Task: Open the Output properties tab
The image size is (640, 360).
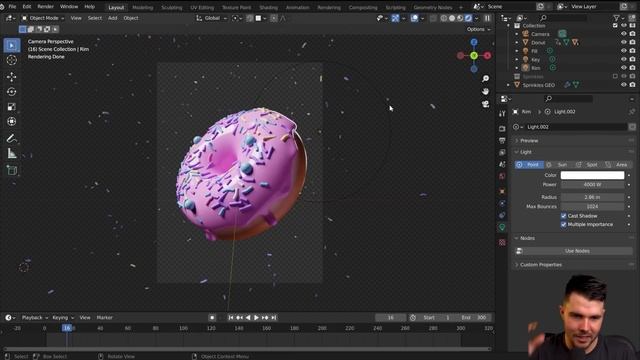Action: [502, 141]
